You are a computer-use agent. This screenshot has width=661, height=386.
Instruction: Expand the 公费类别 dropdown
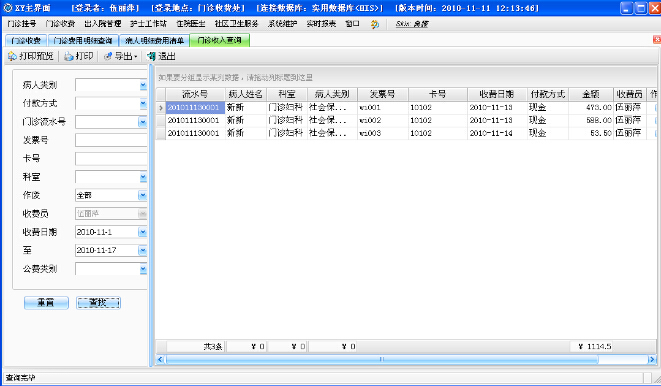(x=143, y=268)
